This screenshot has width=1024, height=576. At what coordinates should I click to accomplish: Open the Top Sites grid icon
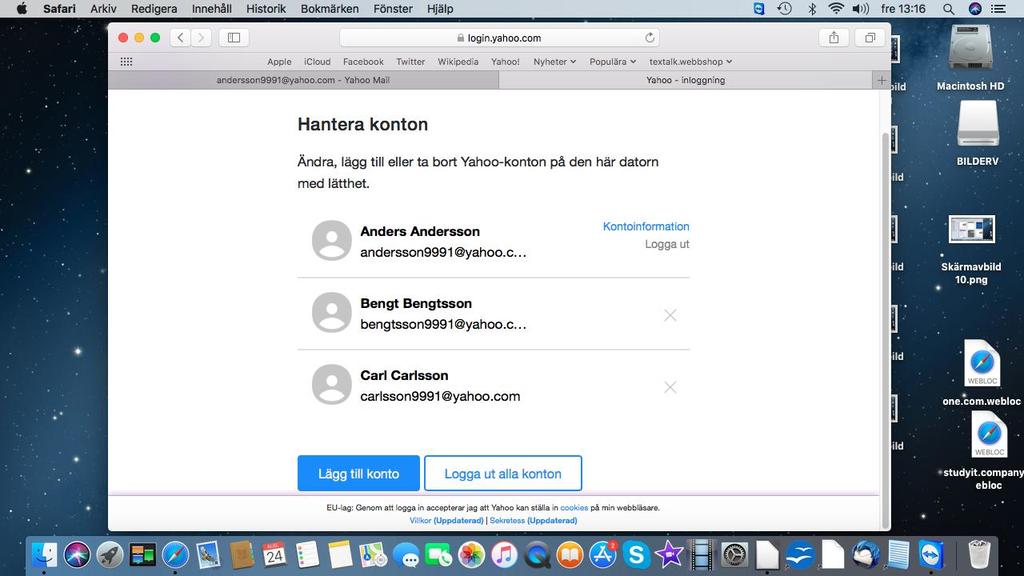[x=127, y=61]
